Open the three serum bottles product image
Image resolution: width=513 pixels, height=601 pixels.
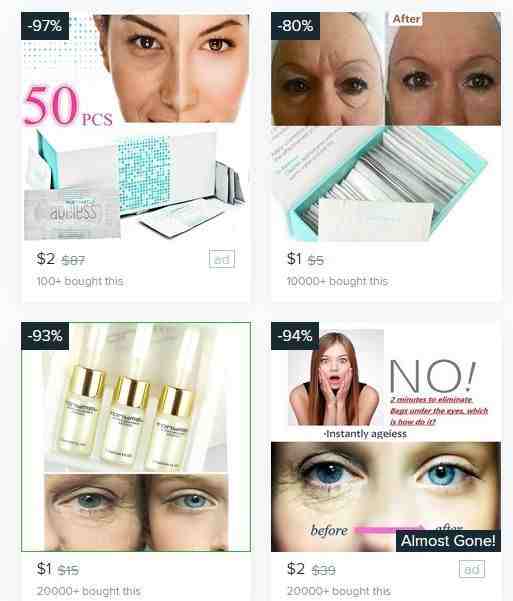click(x=136, y=437)
